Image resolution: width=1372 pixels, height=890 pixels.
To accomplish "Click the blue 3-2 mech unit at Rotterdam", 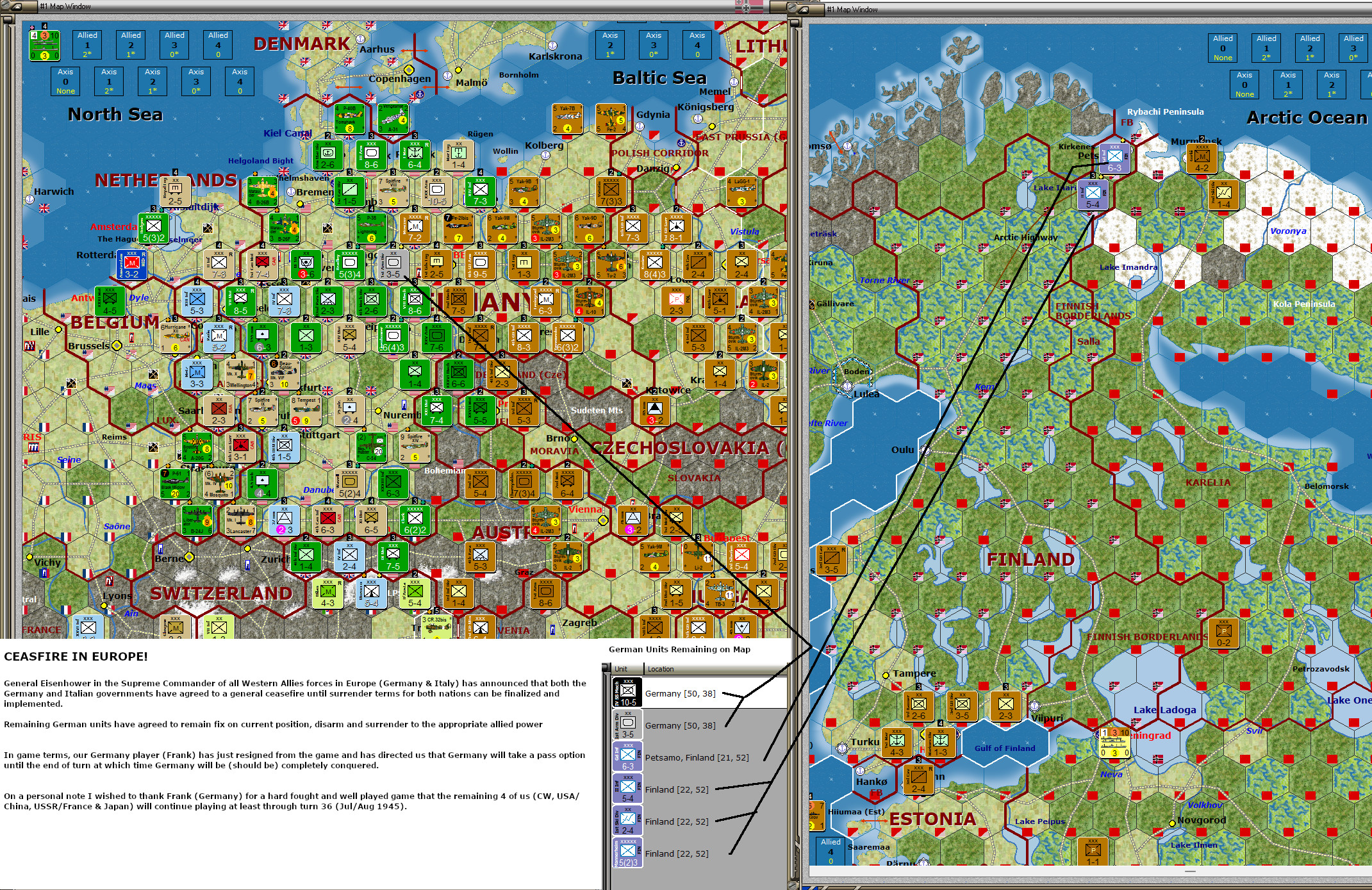I will pyautogui.click(x=131, y=265).
